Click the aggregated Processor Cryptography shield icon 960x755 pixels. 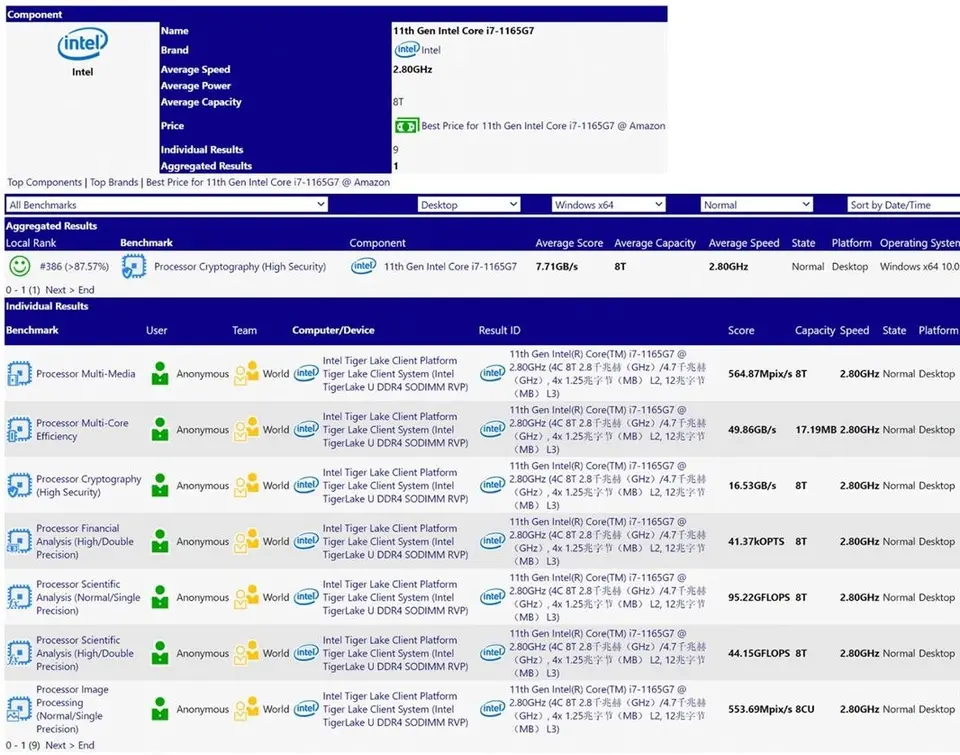pyautogui.click(x=133, y=267)
